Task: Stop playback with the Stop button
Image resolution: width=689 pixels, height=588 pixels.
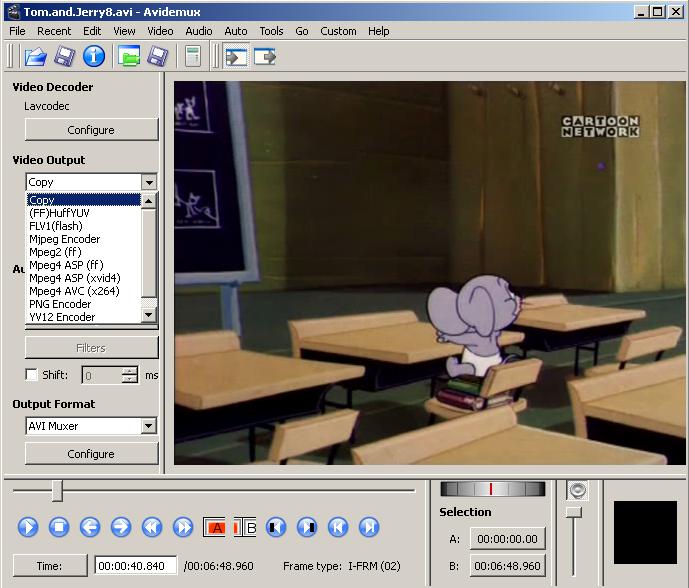Action: point(59,527)
